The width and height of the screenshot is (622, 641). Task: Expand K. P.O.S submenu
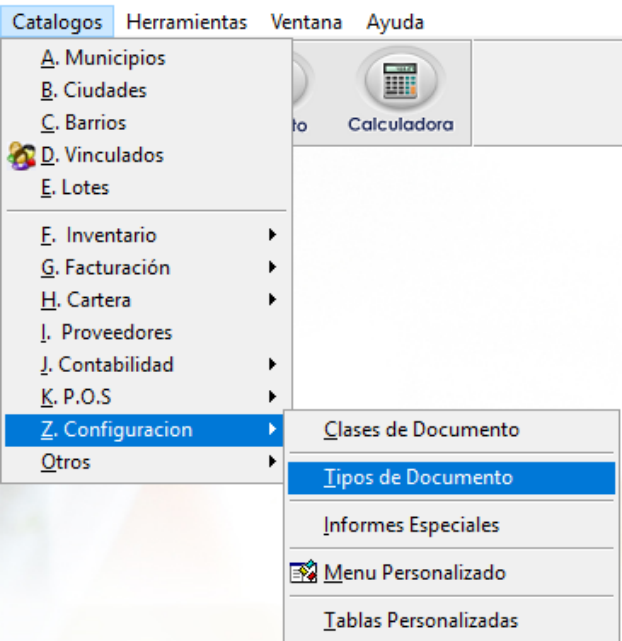coord(145,397)
